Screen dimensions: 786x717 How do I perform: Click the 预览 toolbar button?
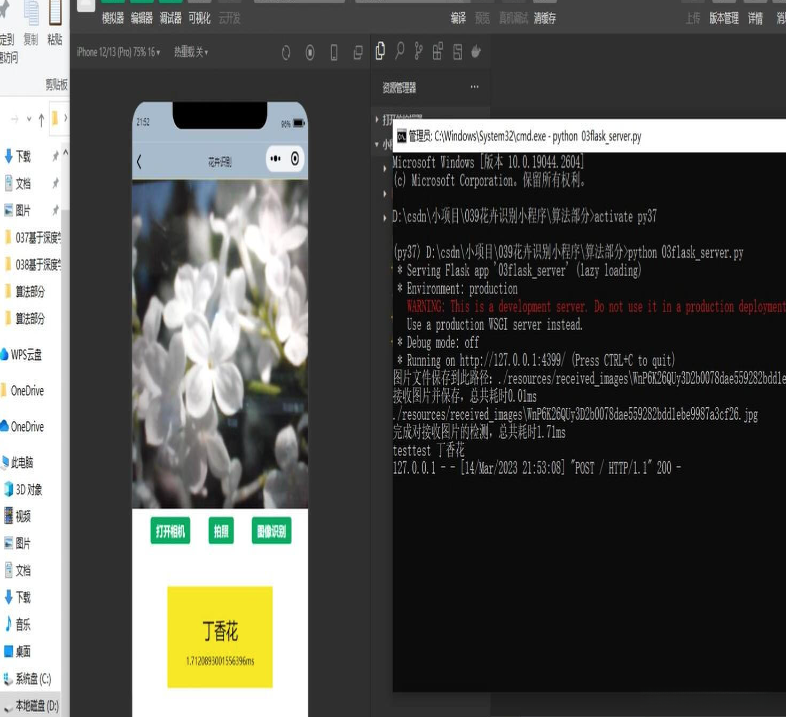(482, 19)
